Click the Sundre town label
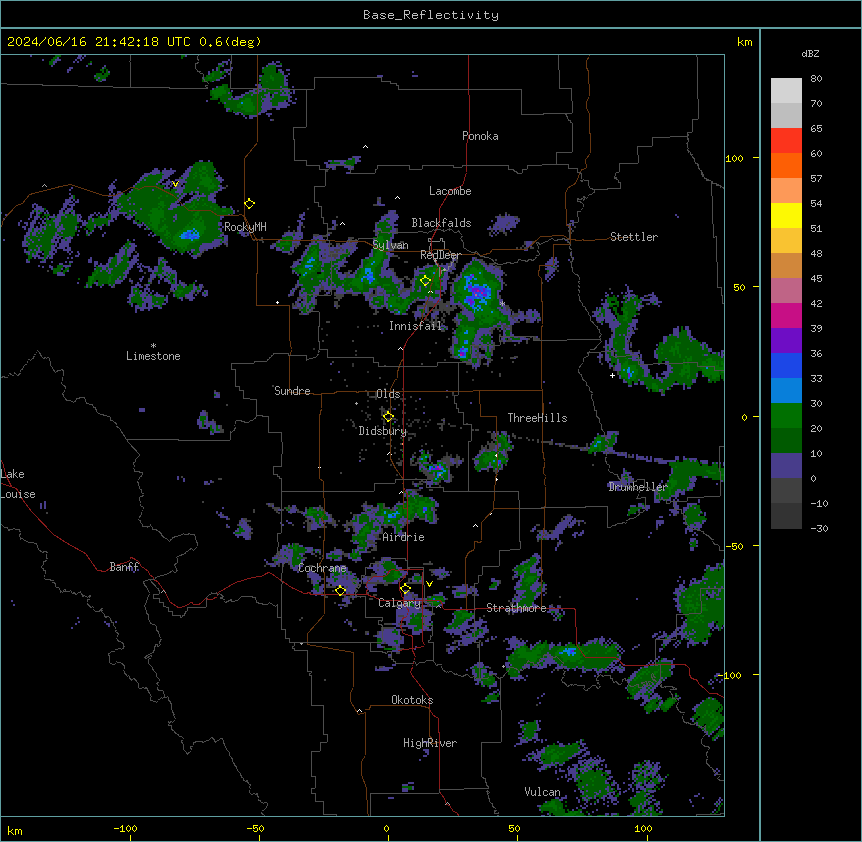Screen dimensions: 862x842 coord(292,391)
